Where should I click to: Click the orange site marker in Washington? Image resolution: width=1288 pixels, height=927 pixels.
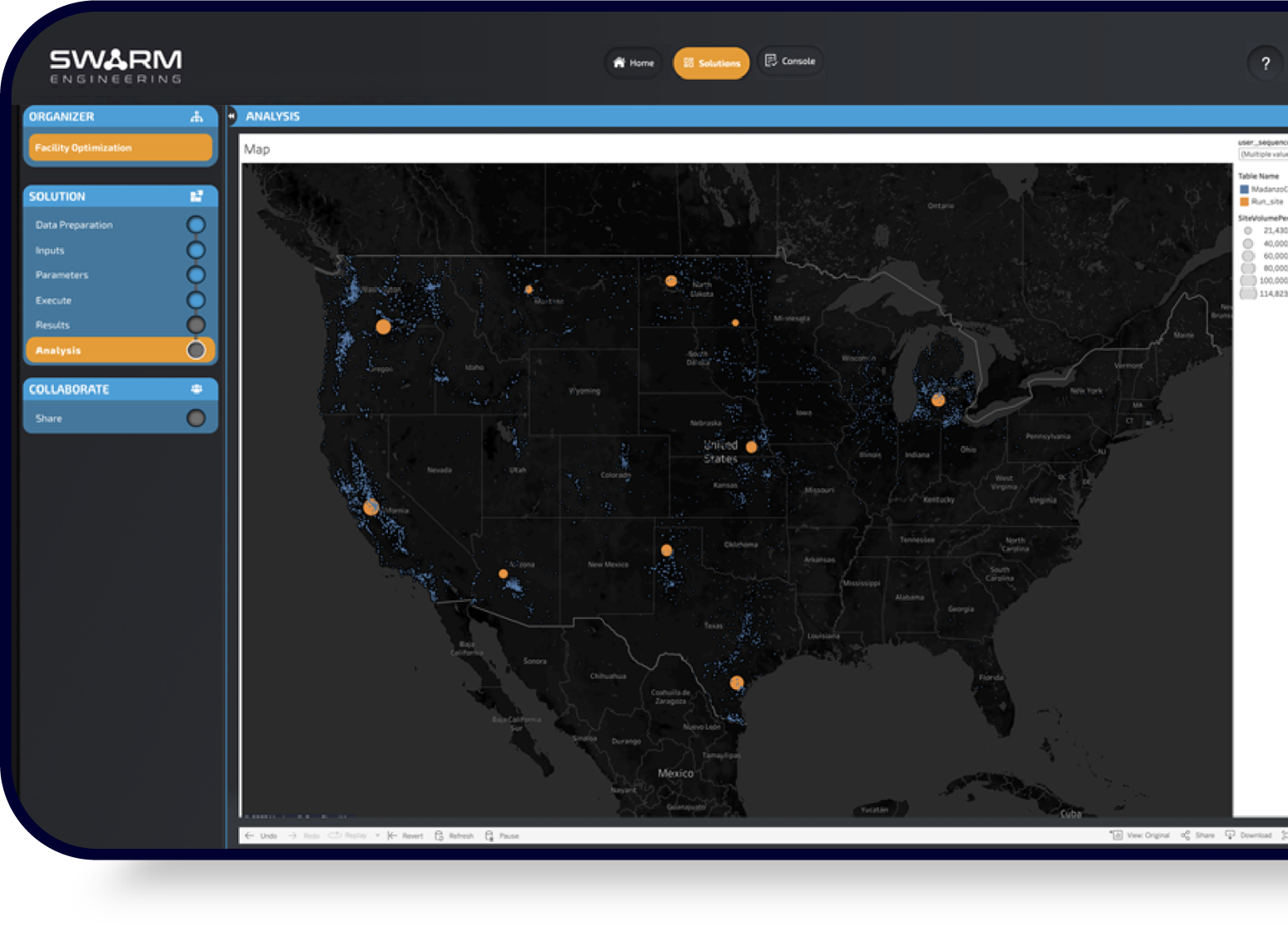click(383, 326)
